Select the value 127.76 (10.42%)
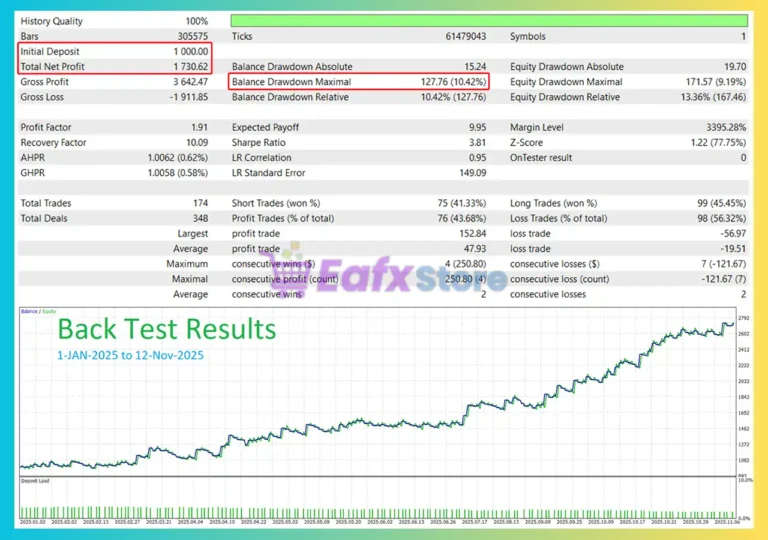The image size is (768, 540). click(454, 82)
